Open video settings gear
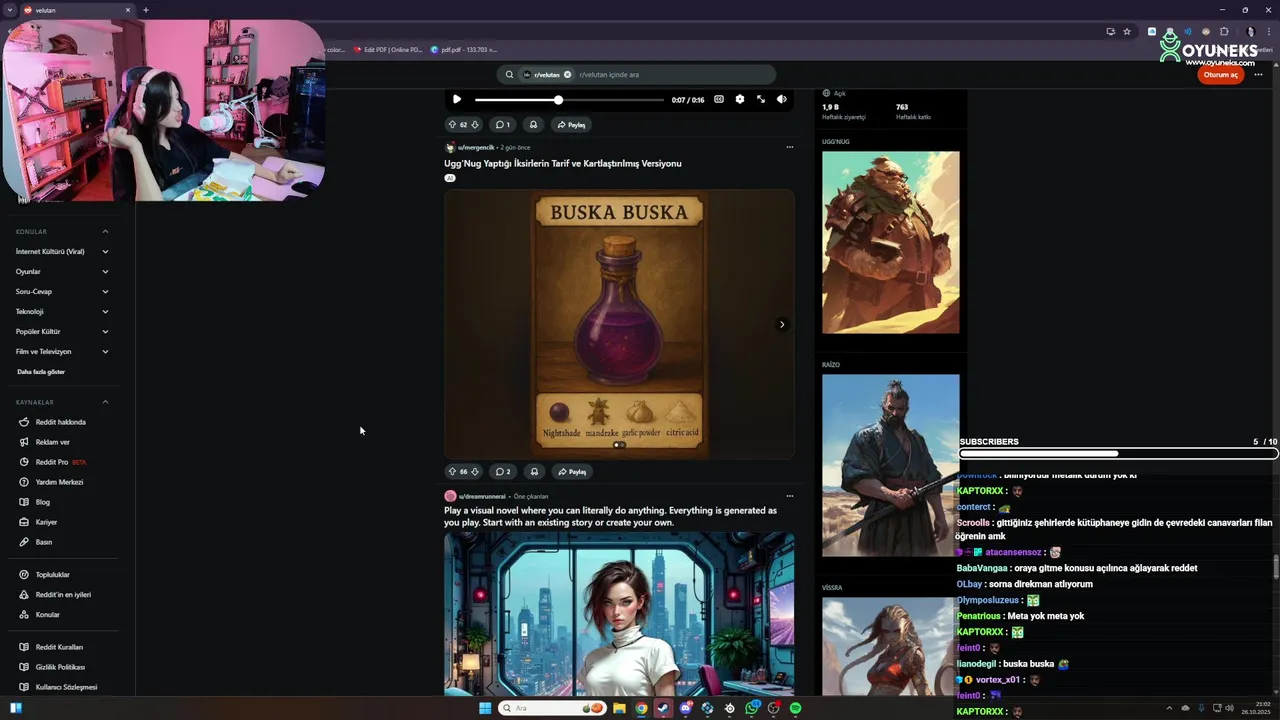 740,99
